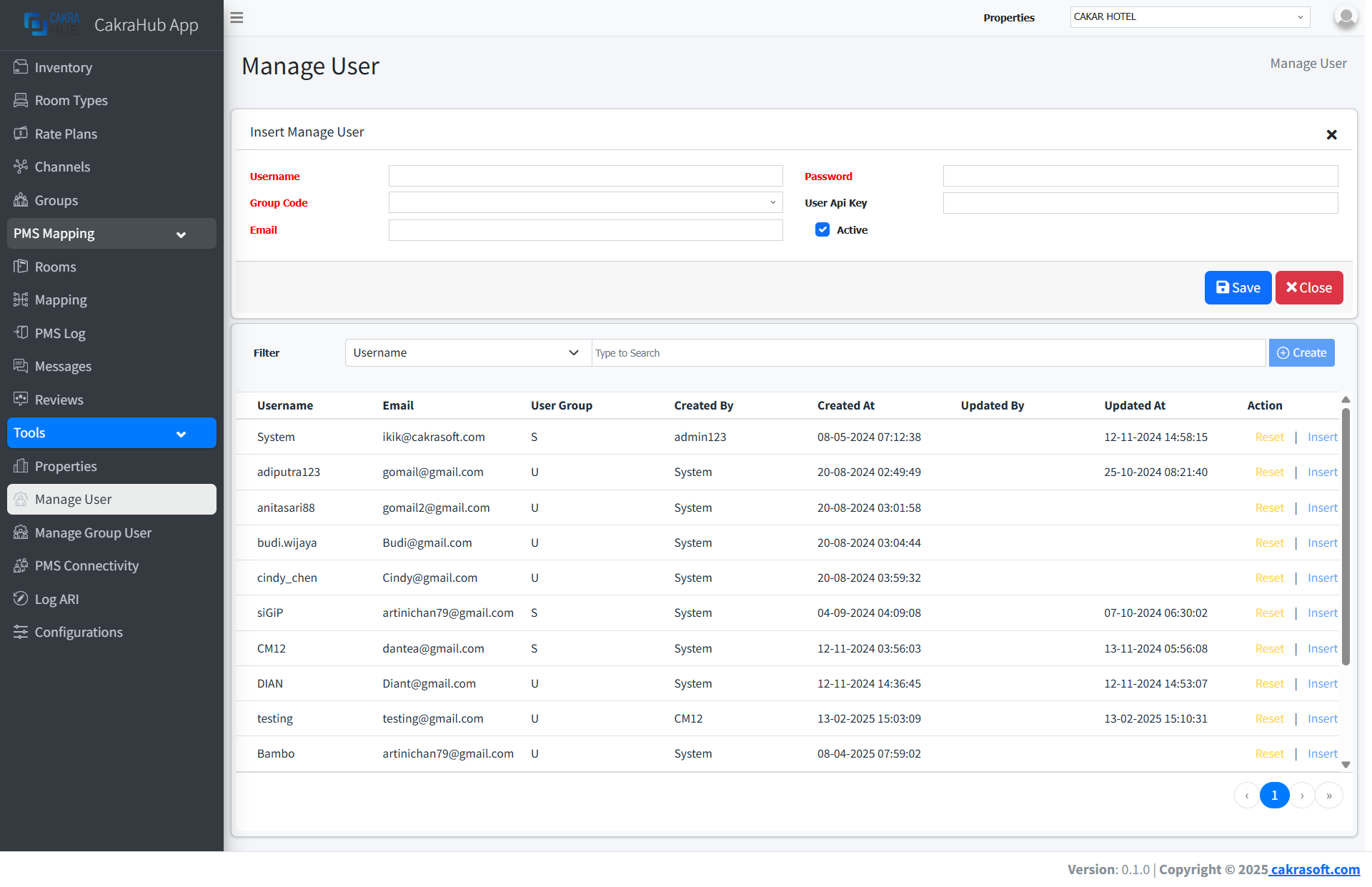Toggle the sidebar hamburger menu

[237, 17]
